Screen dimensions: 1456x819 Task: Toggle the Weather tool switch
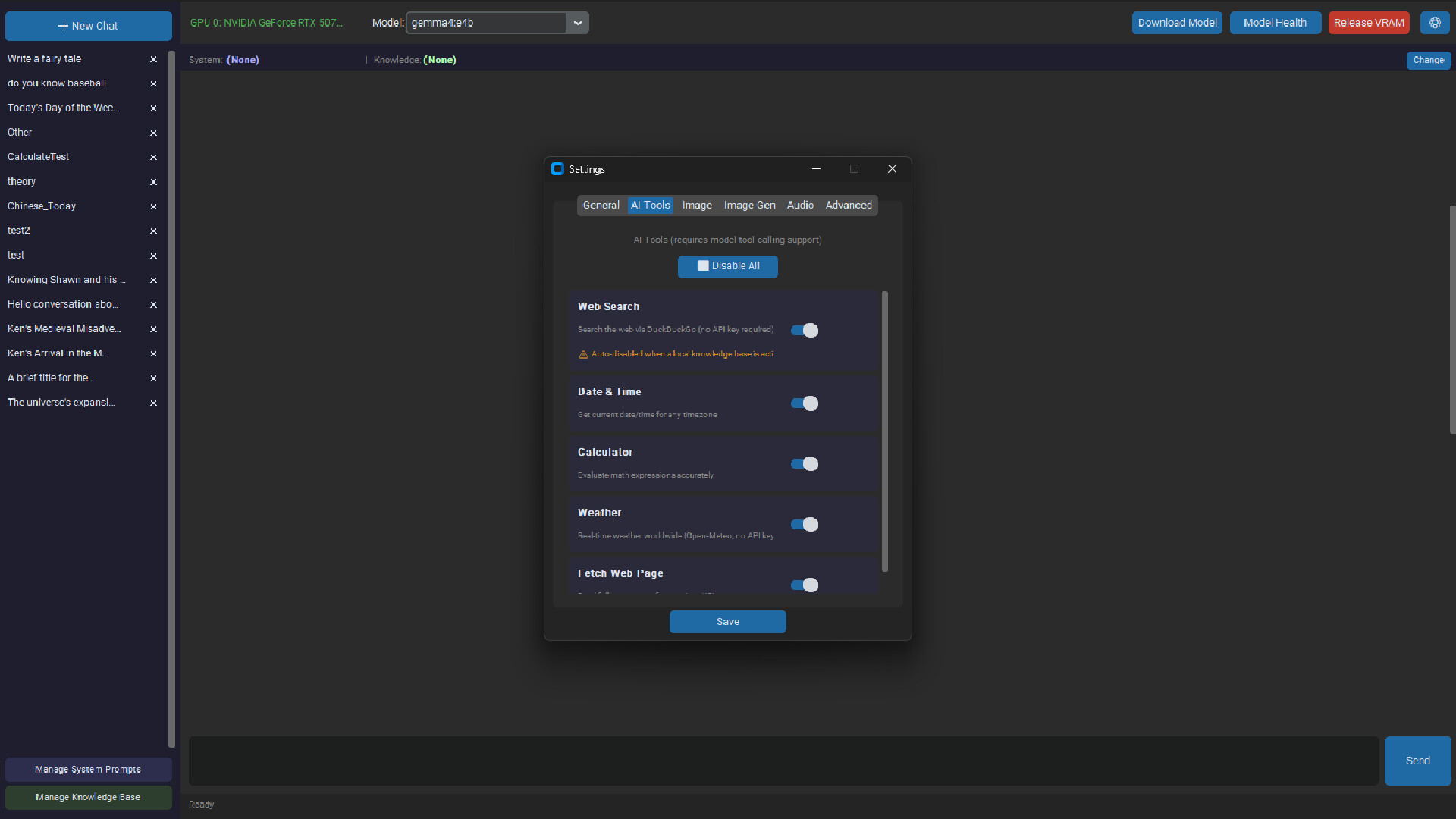click(x=805, y=525)
